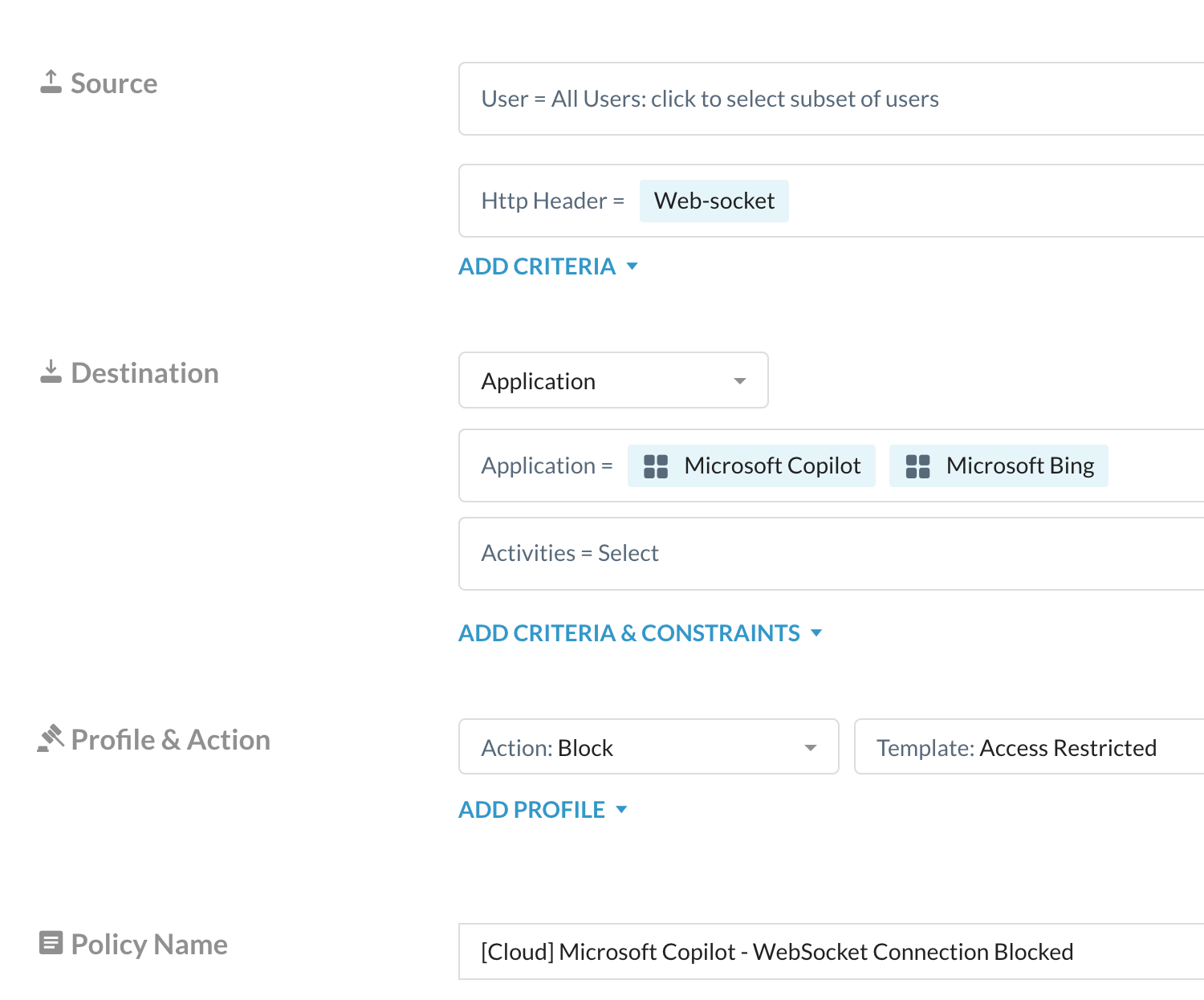The width and height of the screenshot is (1204, 1000).
Task: Click the ADD PROFILE link
Action: (531, 810)
